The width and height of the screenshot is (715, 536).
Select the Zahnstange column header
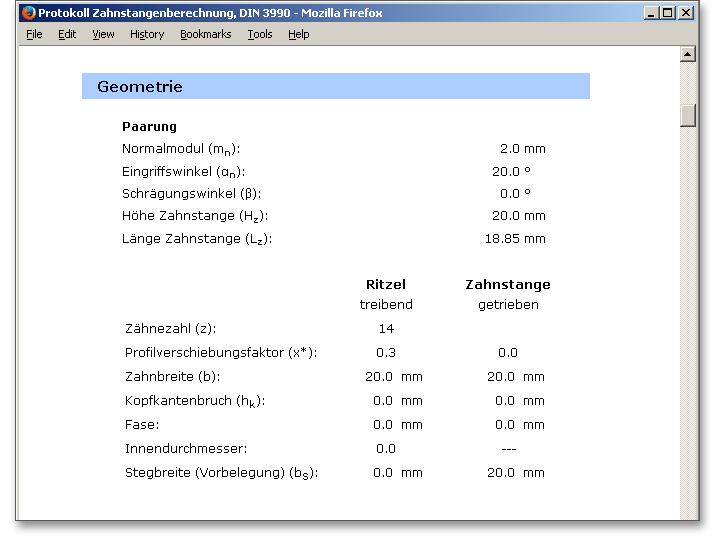coord(508,284)
